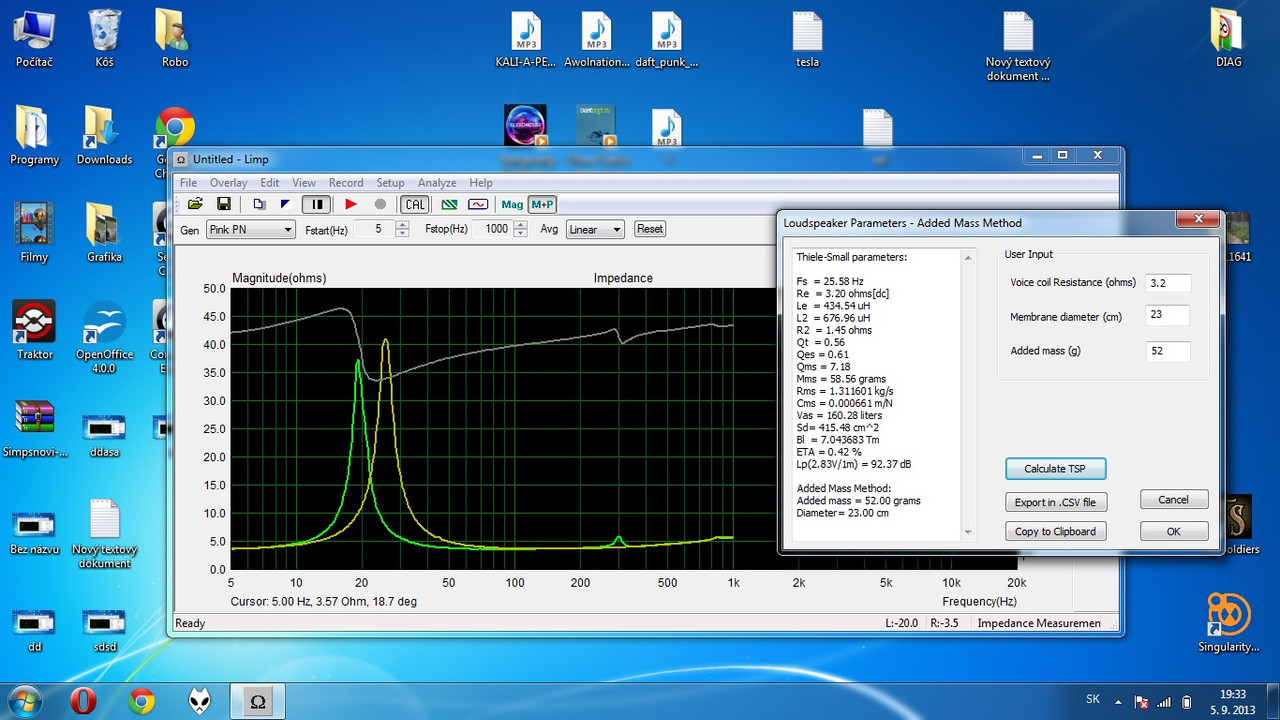
Task: Click the green graph setup icon
Action: [450, 204]
